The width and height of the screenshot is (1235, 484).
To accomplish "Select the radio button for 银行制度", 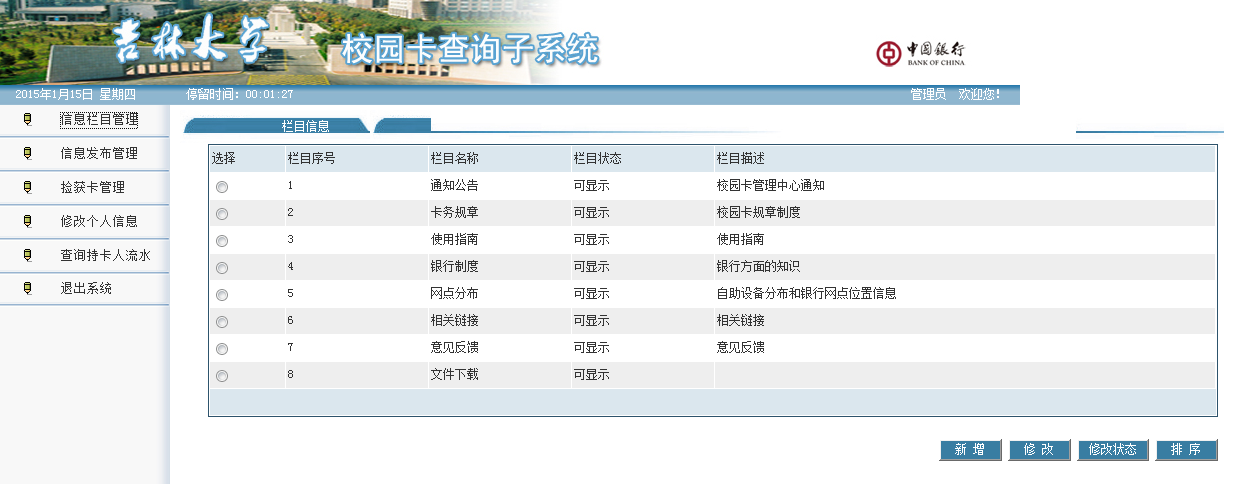I will 222,268.
